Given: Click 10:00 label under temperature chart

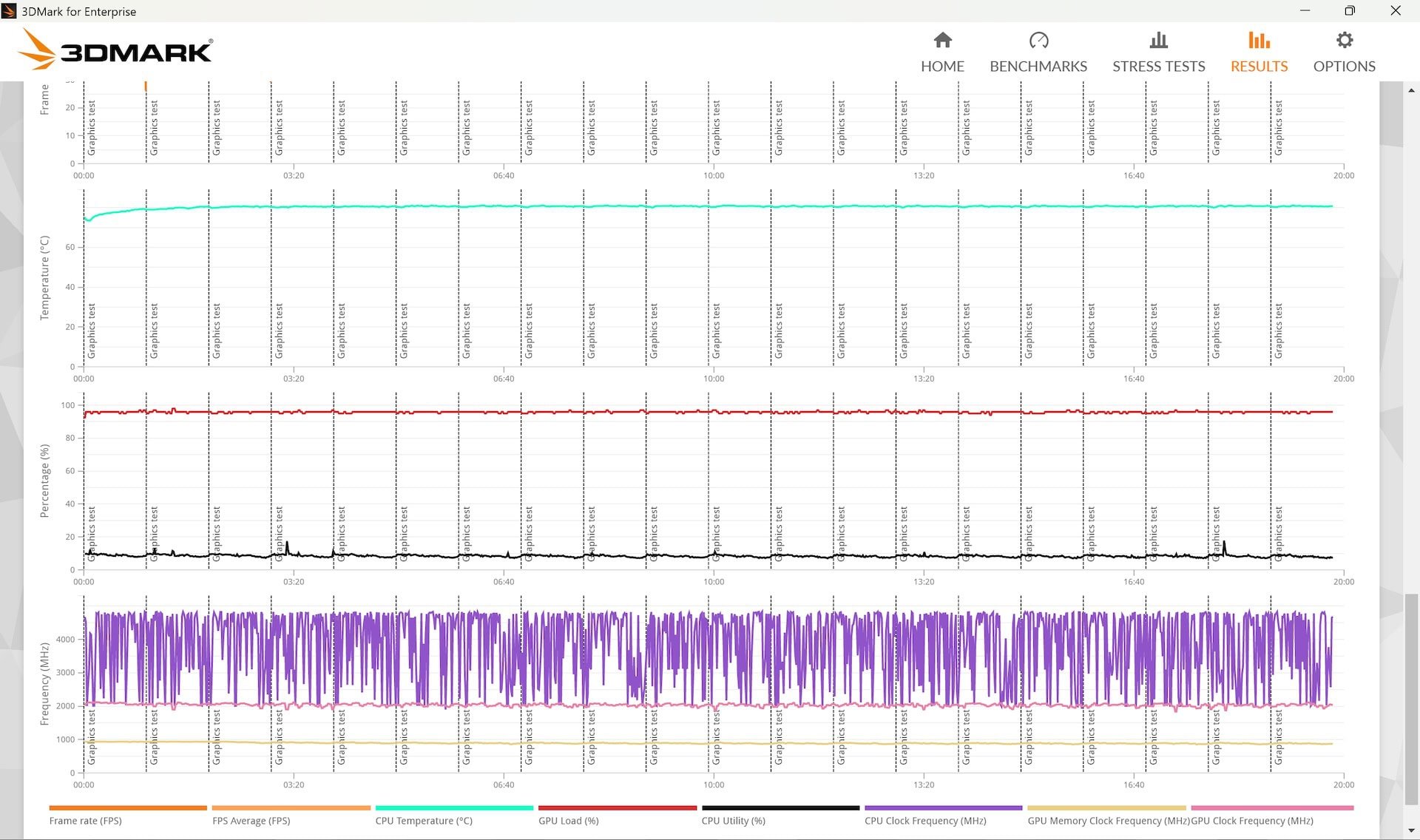Looking at the screenshot, I should point(714,379).
